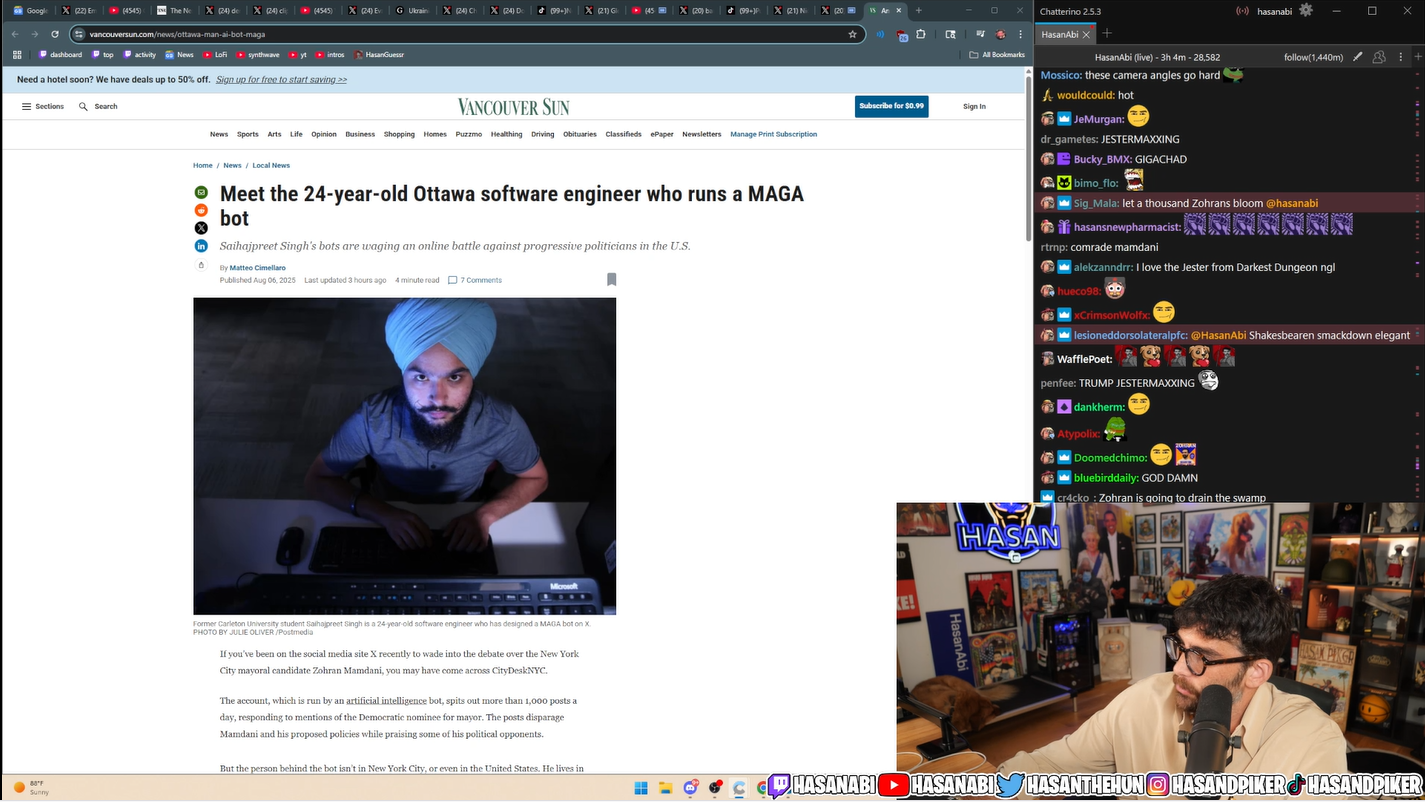The height and width of the screenshot is (802, 1425).
Task: Click the webpage vertical scrollbar thumb
Action: pyautogui.click(x=1028, y=157)
